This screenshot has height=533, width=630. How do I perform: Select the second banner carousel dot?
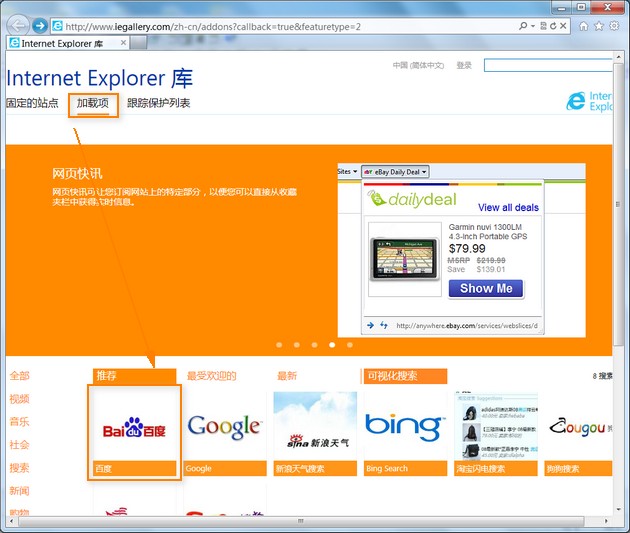pyautogui.click(x=297, y=345)
